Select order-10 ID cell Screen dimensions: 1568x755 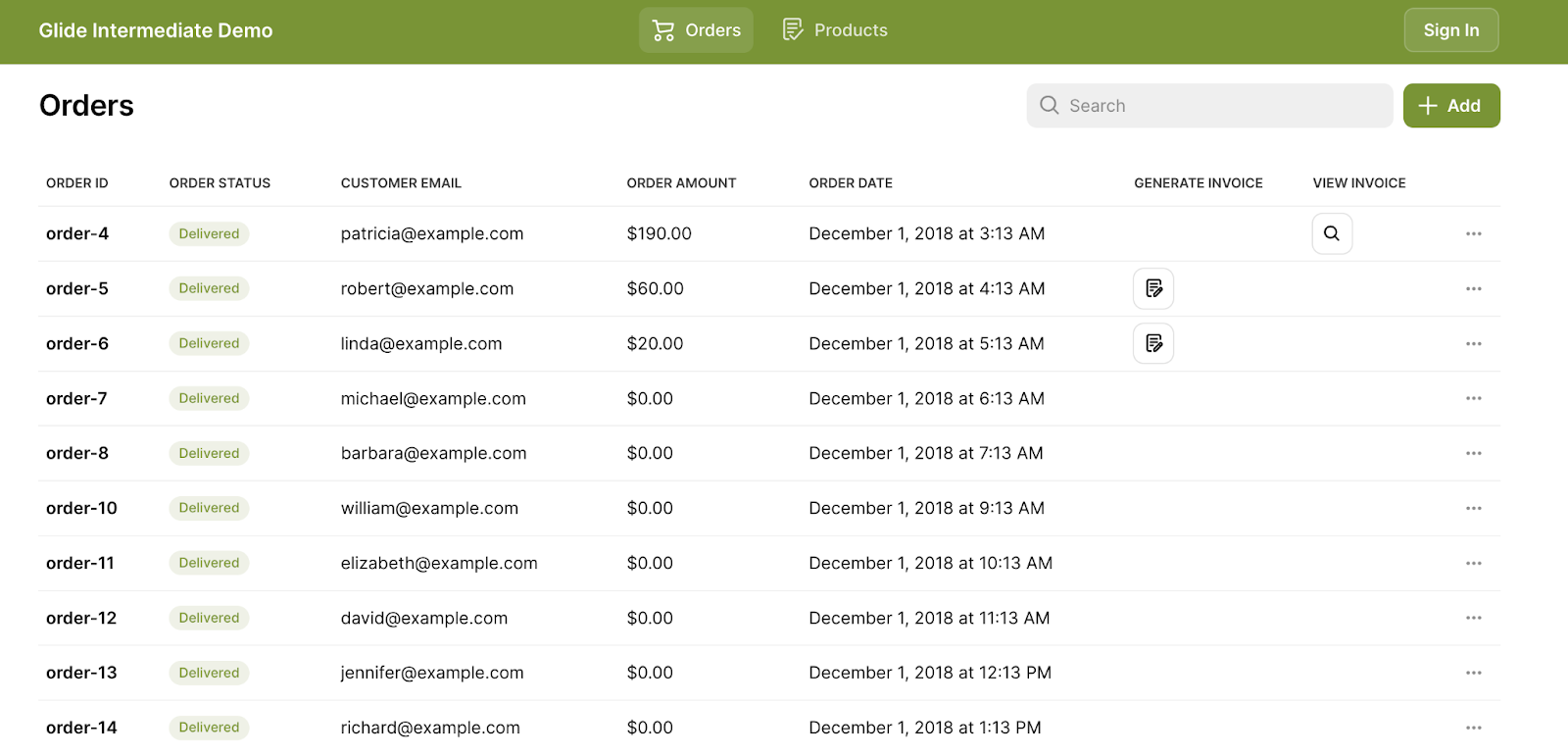[x=81, y=508]
